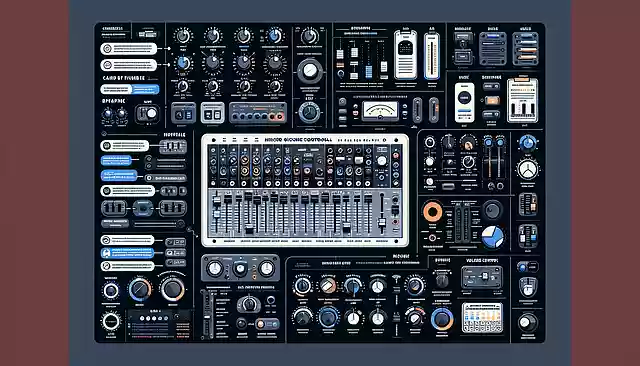Toggle the switch with white round handle
The width and height of the screenshot is (640, 366).
coord(148,113)
